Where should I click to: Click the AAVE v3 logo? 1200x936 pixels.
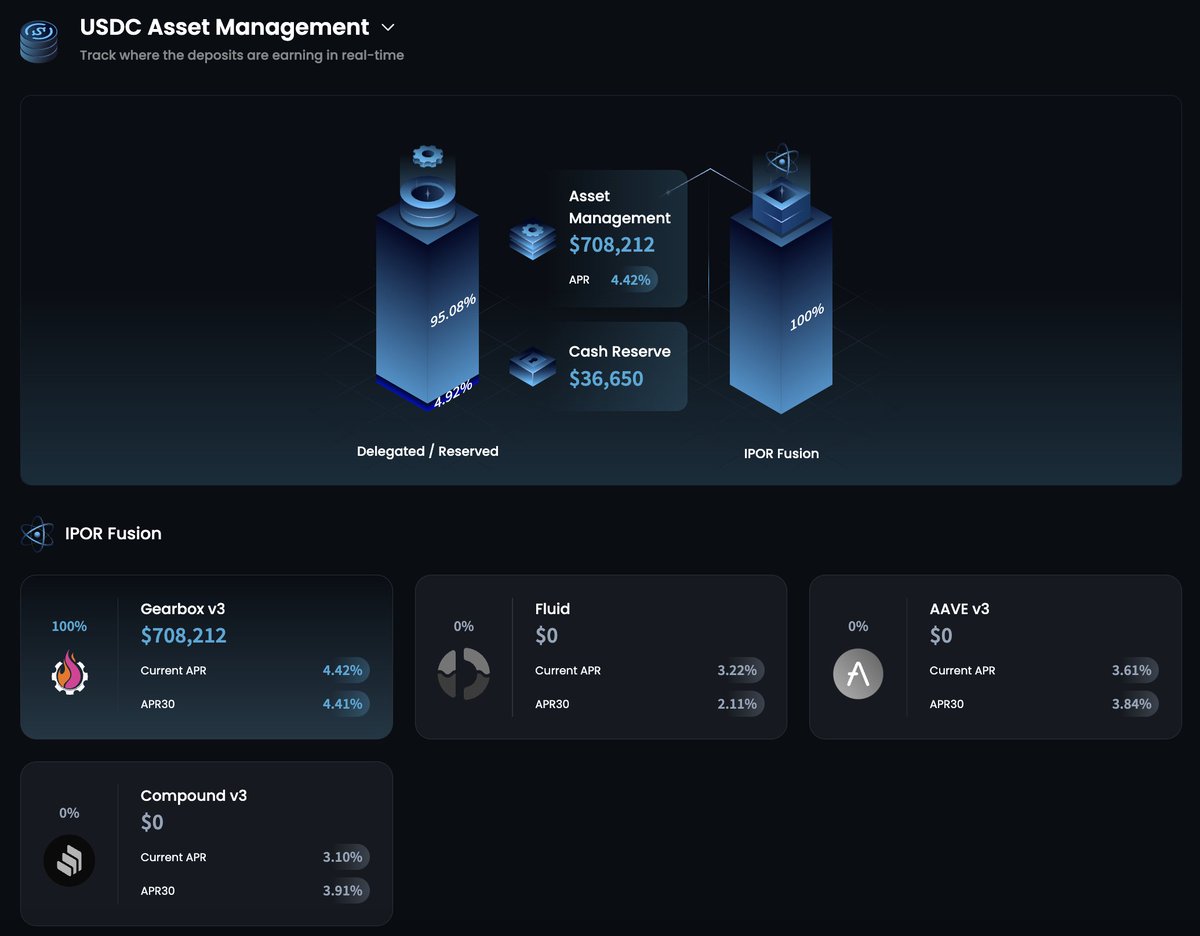858,673
